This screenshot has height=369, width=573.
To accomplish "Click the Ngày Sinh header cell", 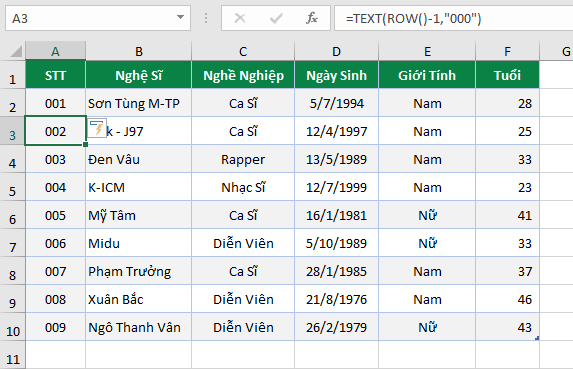I will [337, 75].
